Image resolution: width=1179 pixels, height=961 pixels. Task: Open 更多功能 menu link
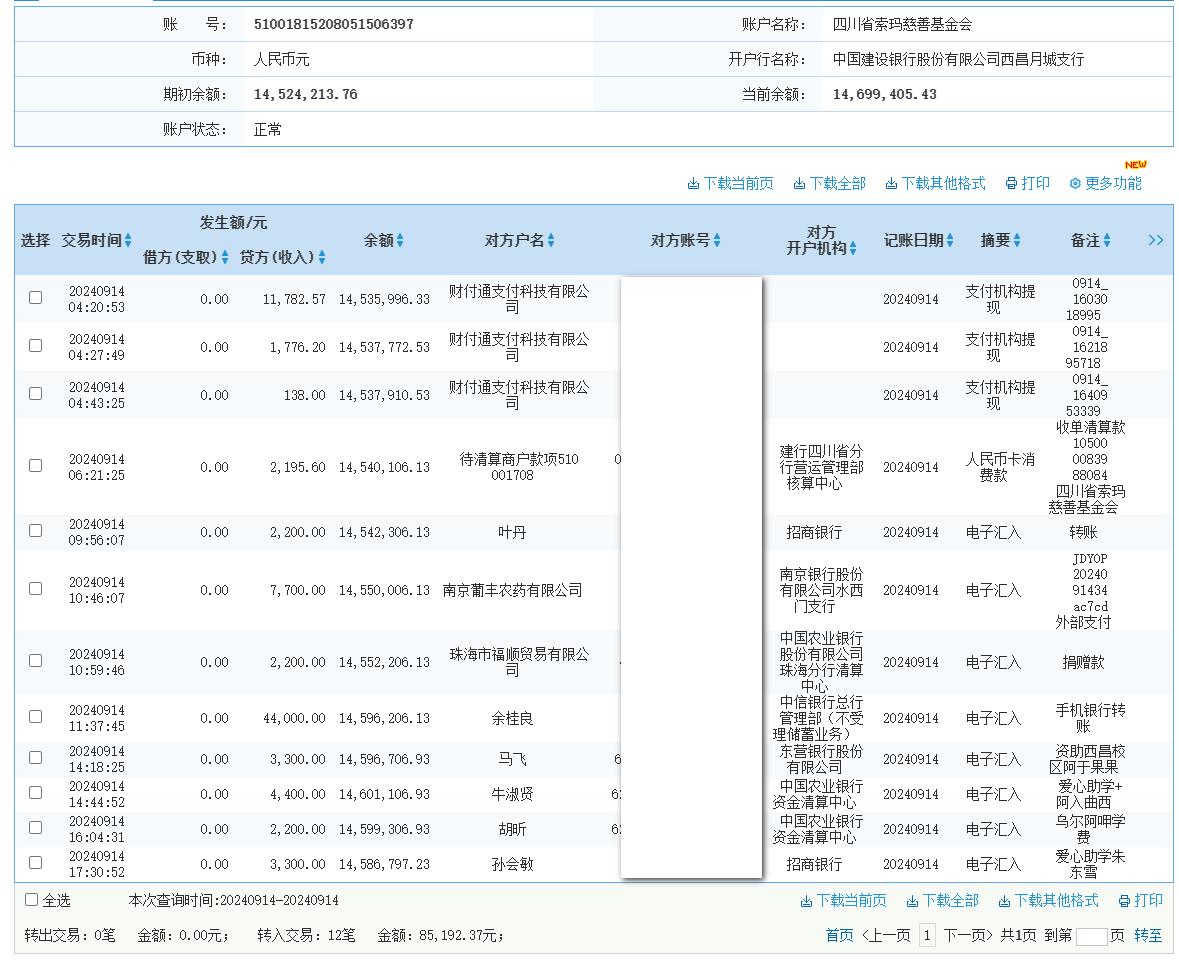[x=1114, y=183]
